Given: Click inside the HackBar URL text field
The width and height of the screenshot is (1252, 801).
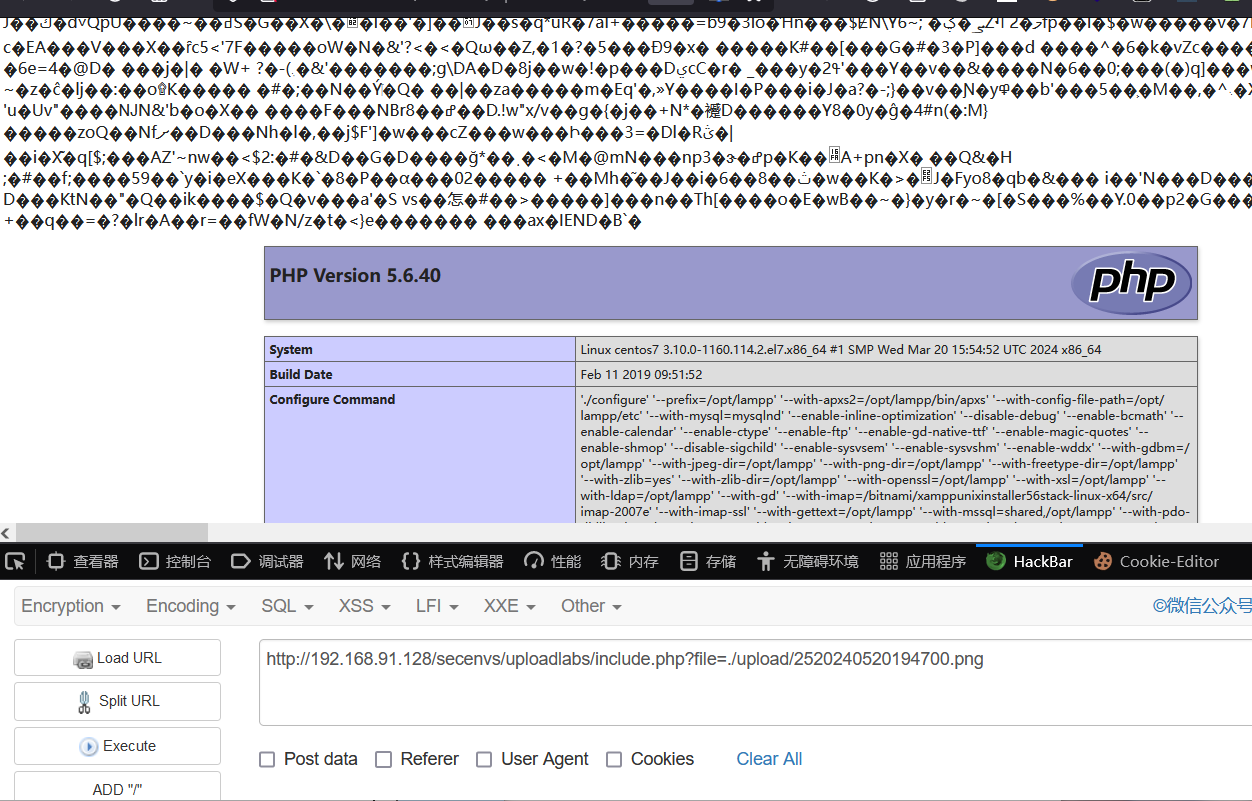Looking at the screenshot, I should pyautogui.click(x=755, y=682).
